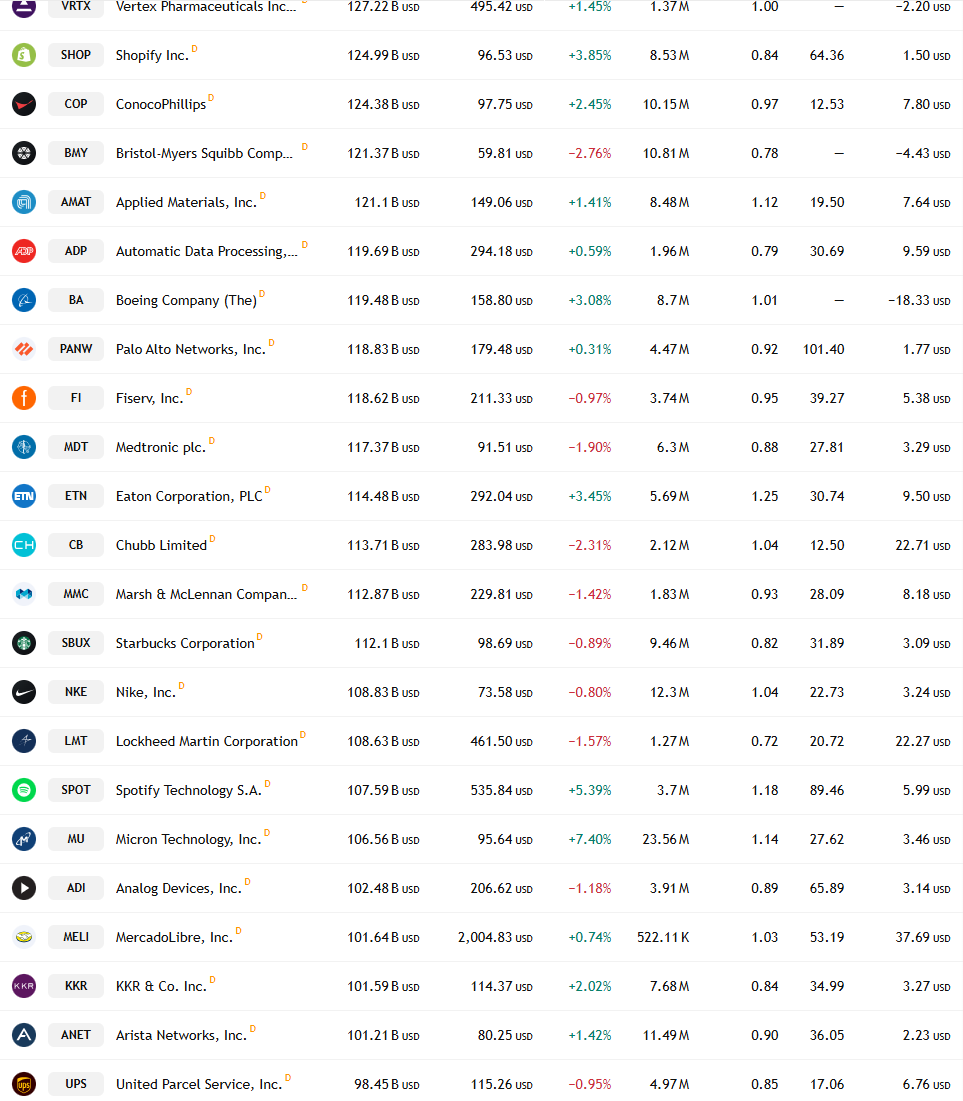This screenshot has width=963, height=1101.
Task: Click the Analog Devices logo icon
Action: click(24, 888)
